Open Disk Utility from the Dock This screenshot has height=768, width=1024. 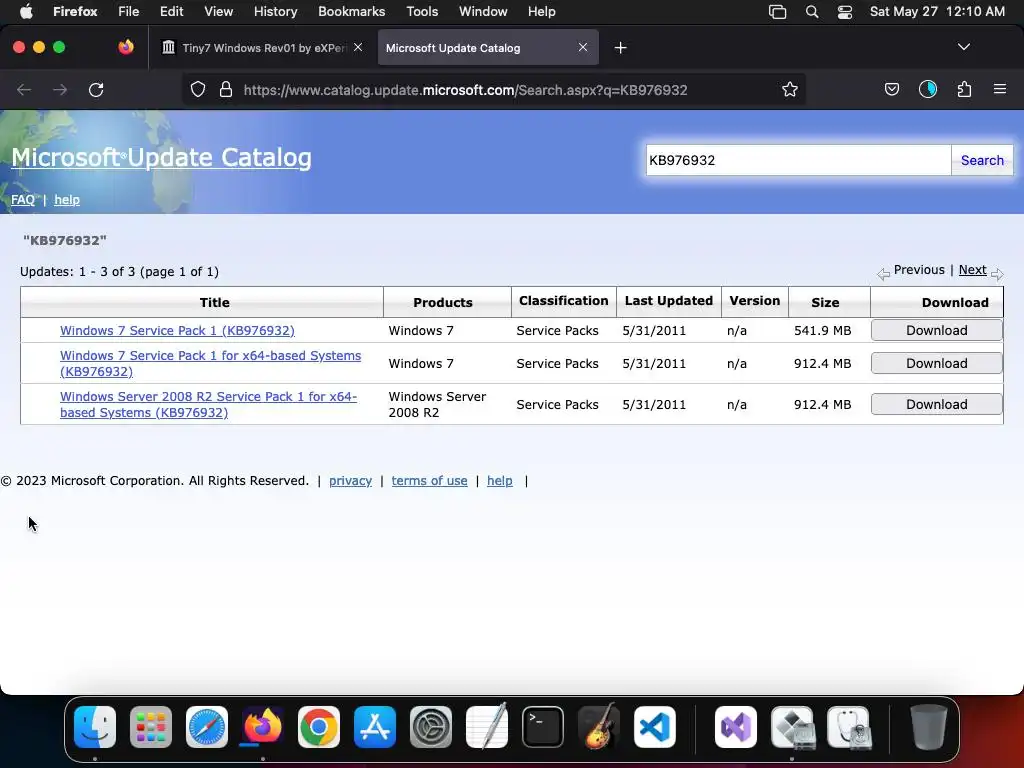click(848, 727)
